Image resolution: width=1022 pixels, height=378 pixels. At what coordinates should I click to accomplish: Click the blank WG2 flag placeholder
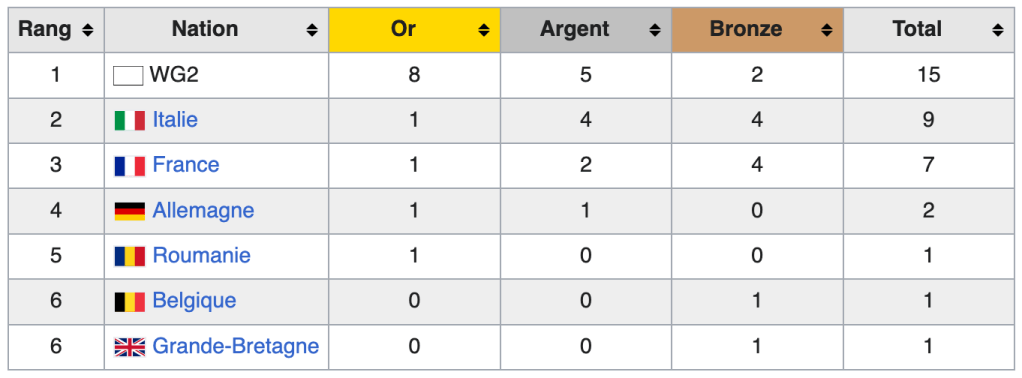tap(128, 76)
